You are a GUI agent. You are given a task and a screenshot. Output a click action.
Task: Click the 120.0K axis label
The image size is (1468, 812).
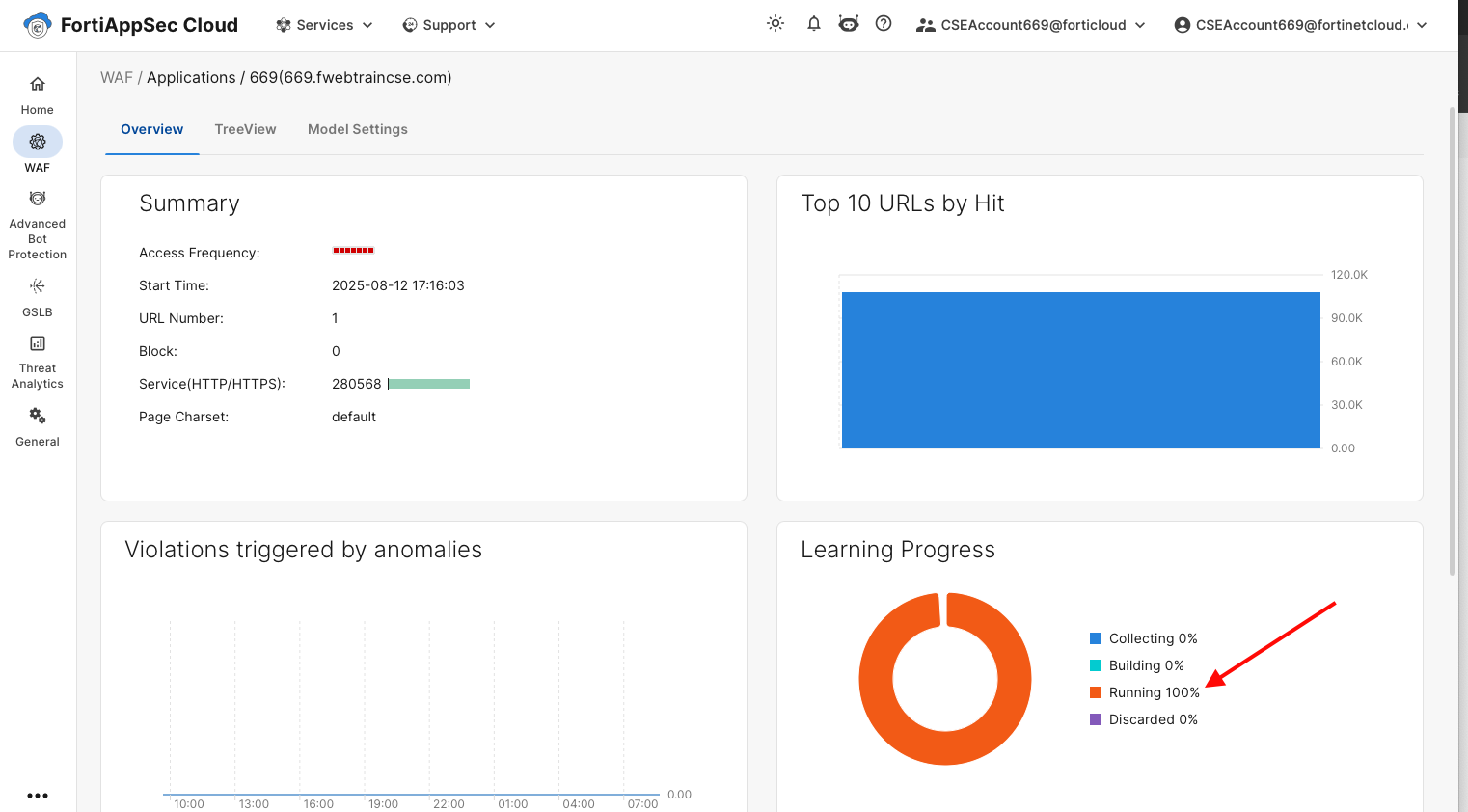1349,275
